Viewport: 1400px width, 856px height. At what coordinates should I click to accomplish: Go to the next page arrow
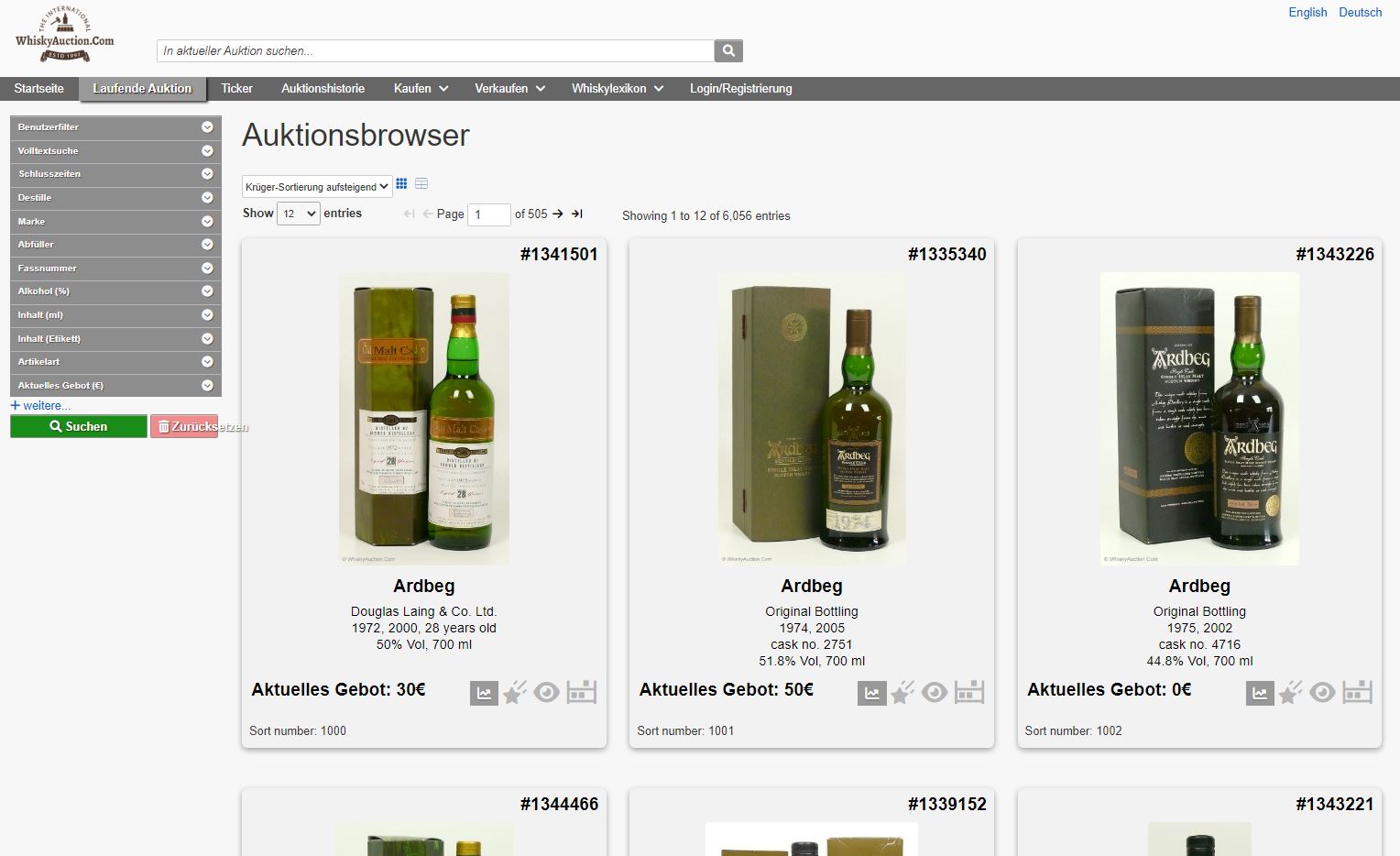(x=558, y=214)
